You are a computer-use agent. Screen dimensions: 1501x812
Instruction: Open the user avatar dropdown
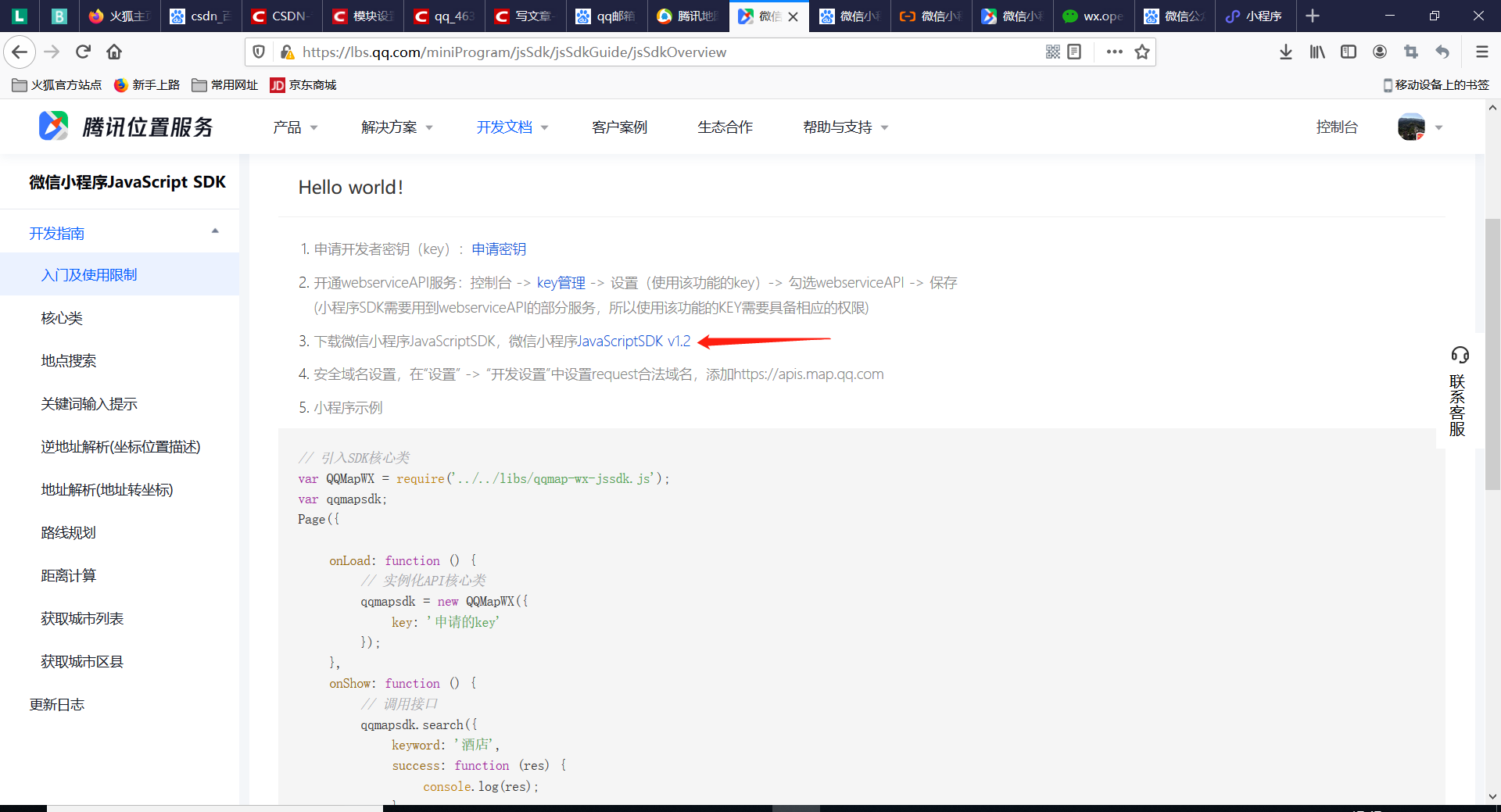point(1420,127)
